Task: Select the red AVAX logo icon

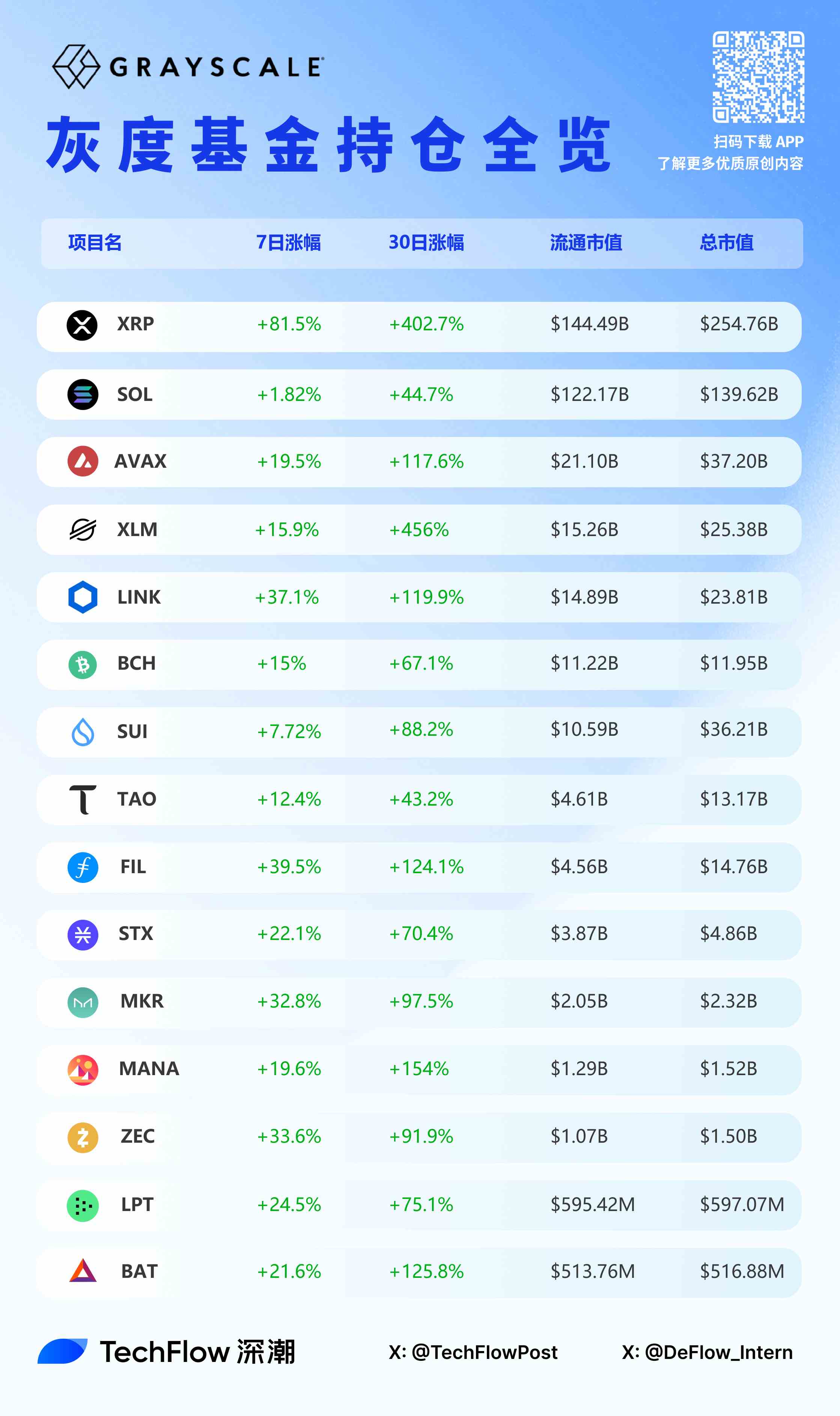Action: (x=83, y=461)
